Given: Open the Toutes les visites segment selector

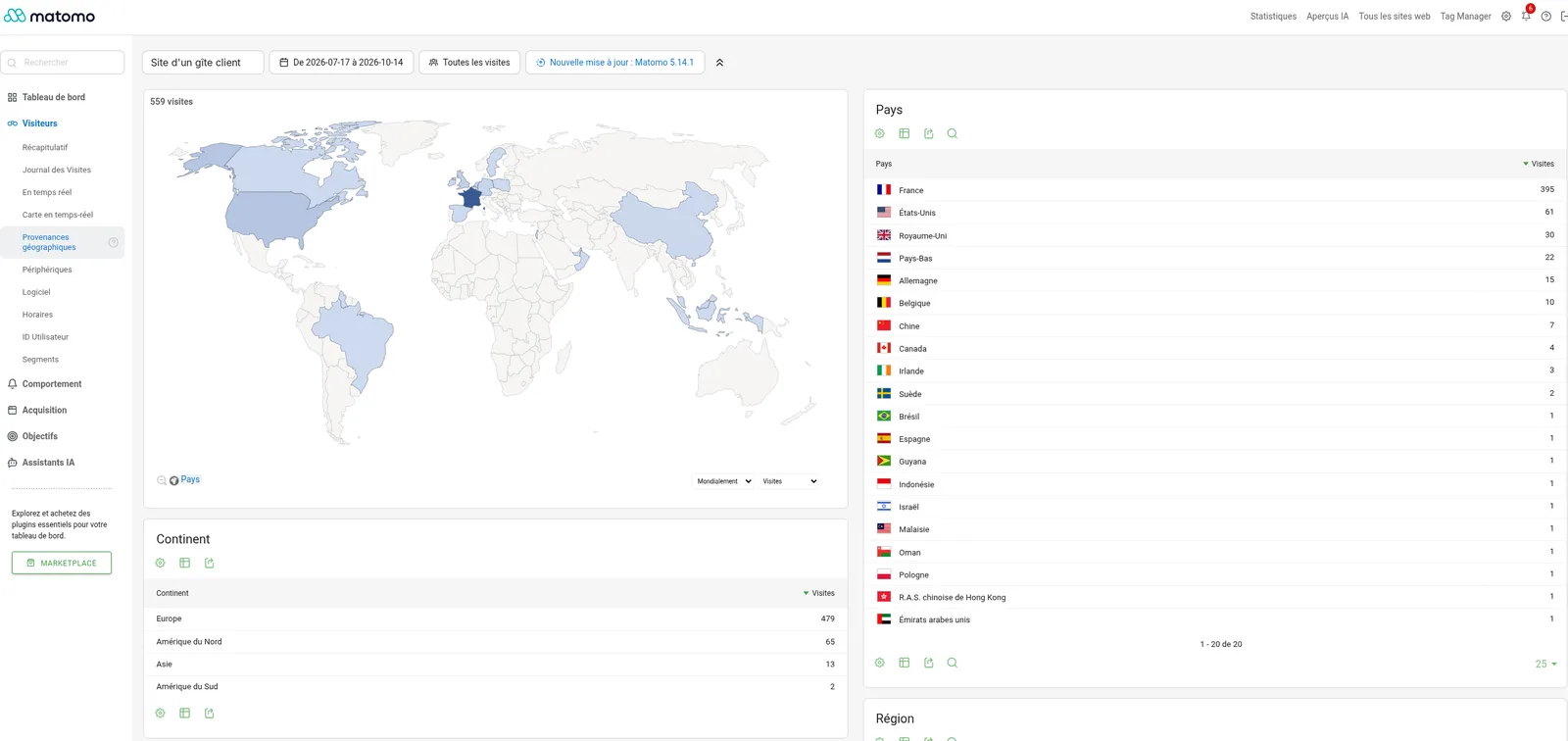Looking at the screenshot, I should tap(469, 62).
